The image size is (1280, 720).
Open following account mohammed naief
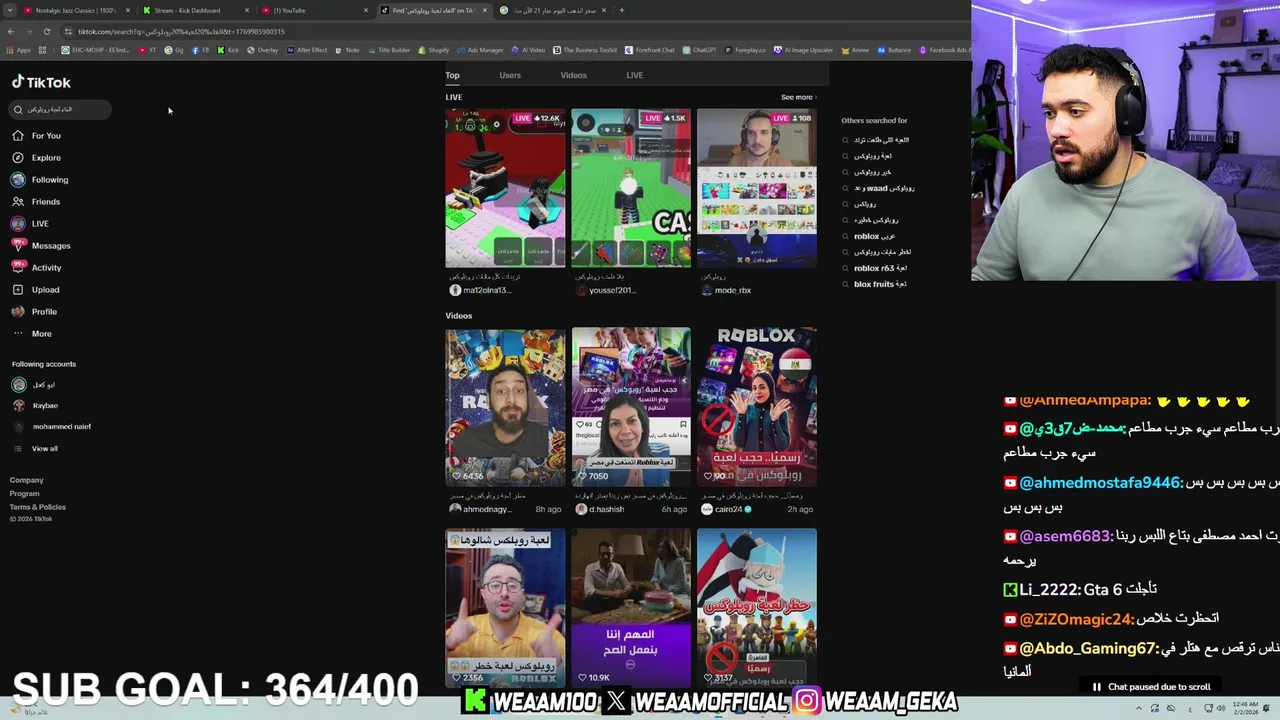coord(52,427)
